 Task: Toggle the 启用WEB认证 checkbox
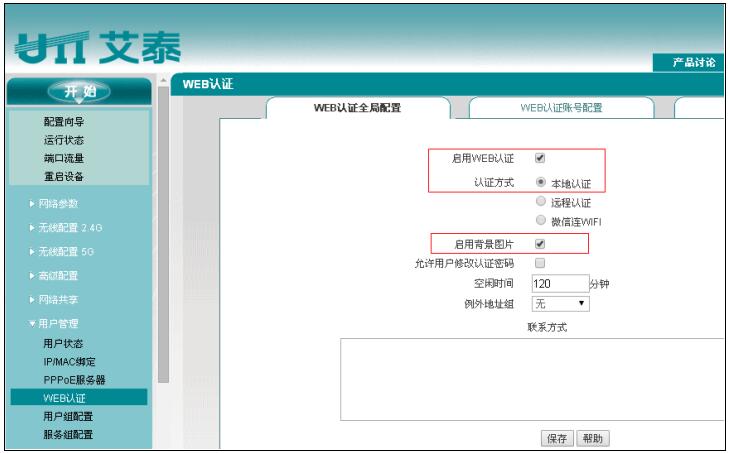[x=540, y=158]
